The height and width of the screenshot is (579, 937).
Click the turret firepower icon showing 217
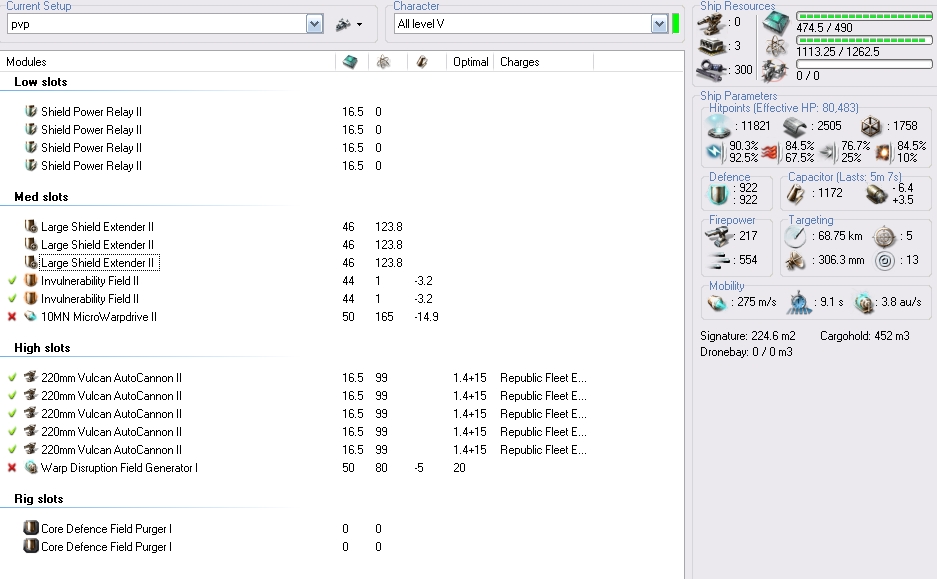point(719,236)
